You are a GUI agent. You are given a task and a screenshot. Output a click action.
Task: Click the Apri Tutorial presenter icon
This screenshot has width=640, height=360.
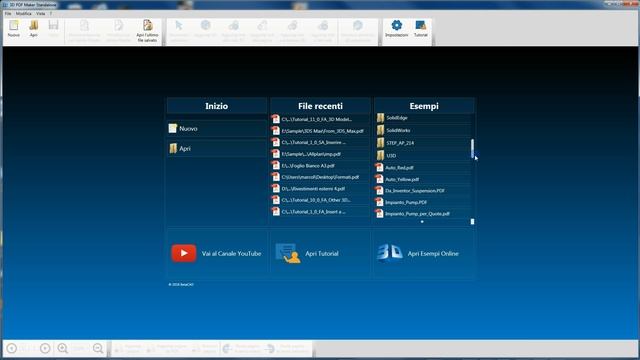(288, 253)
